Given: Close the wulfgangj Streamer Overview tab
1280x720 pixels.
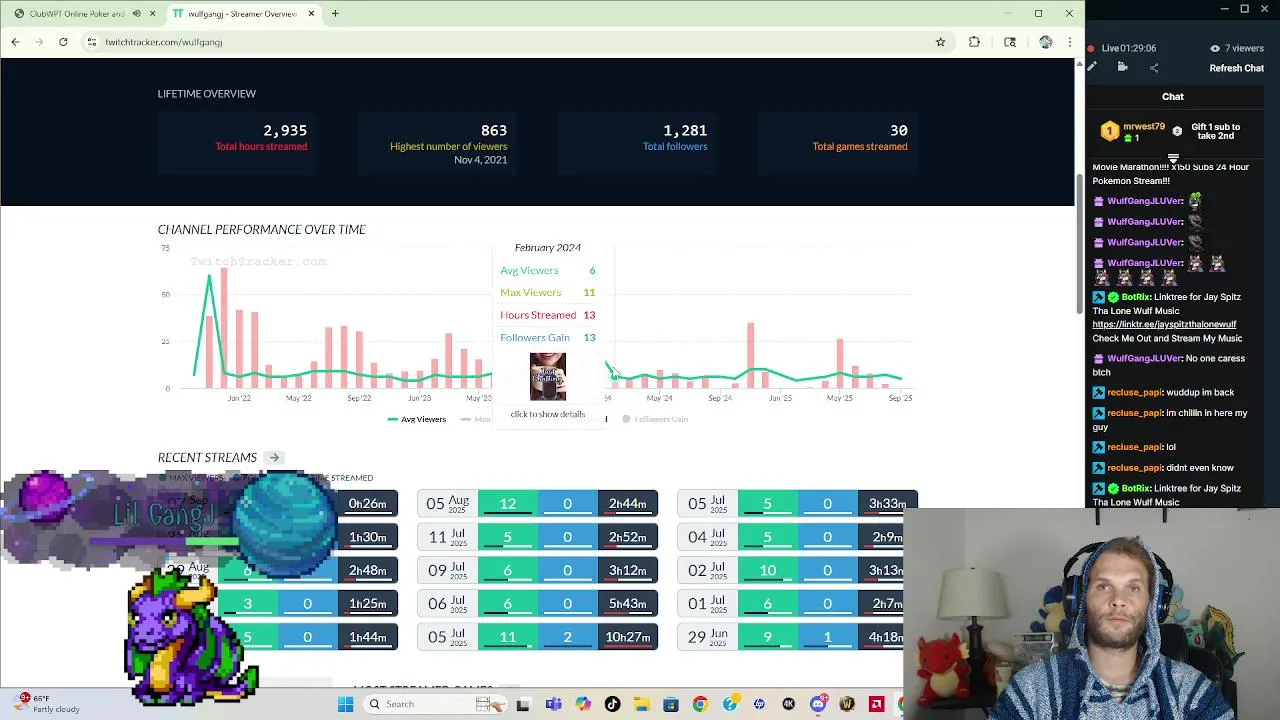Looking at the screenshot, I should [311, 14].
